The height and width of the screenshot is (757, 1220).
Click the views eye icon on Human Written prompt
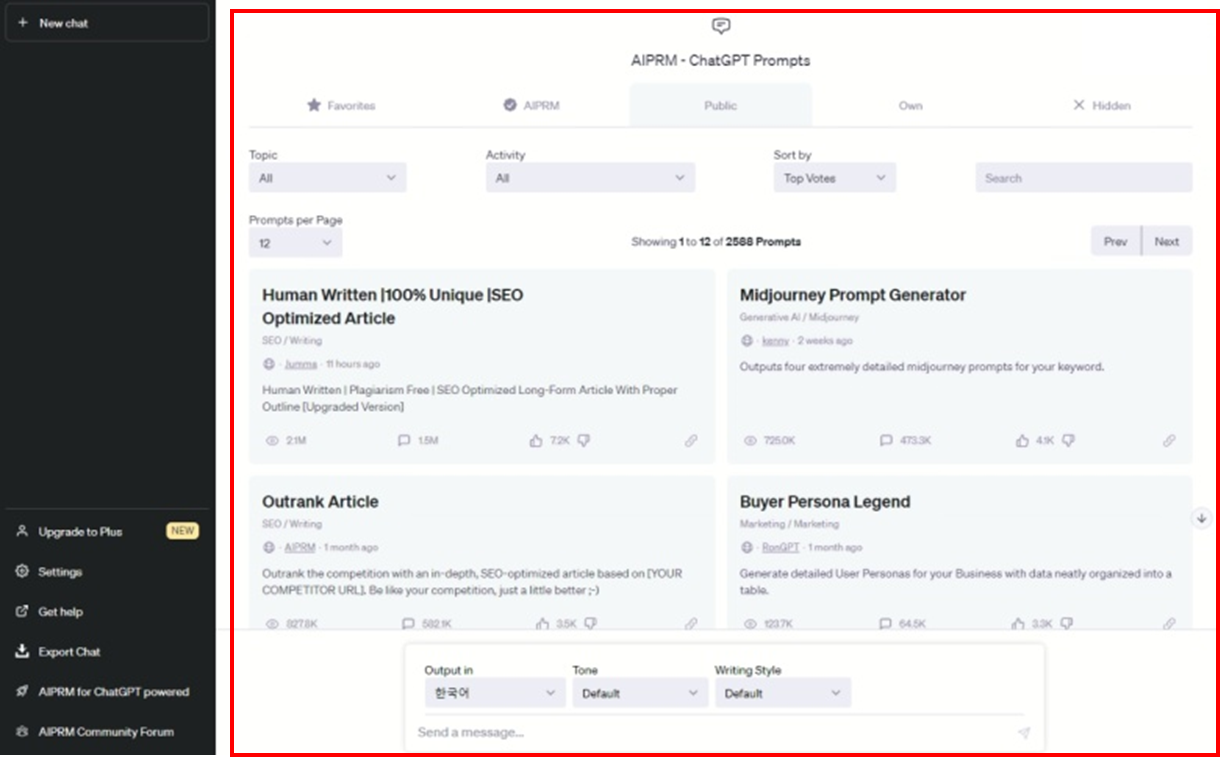(272, 440)
